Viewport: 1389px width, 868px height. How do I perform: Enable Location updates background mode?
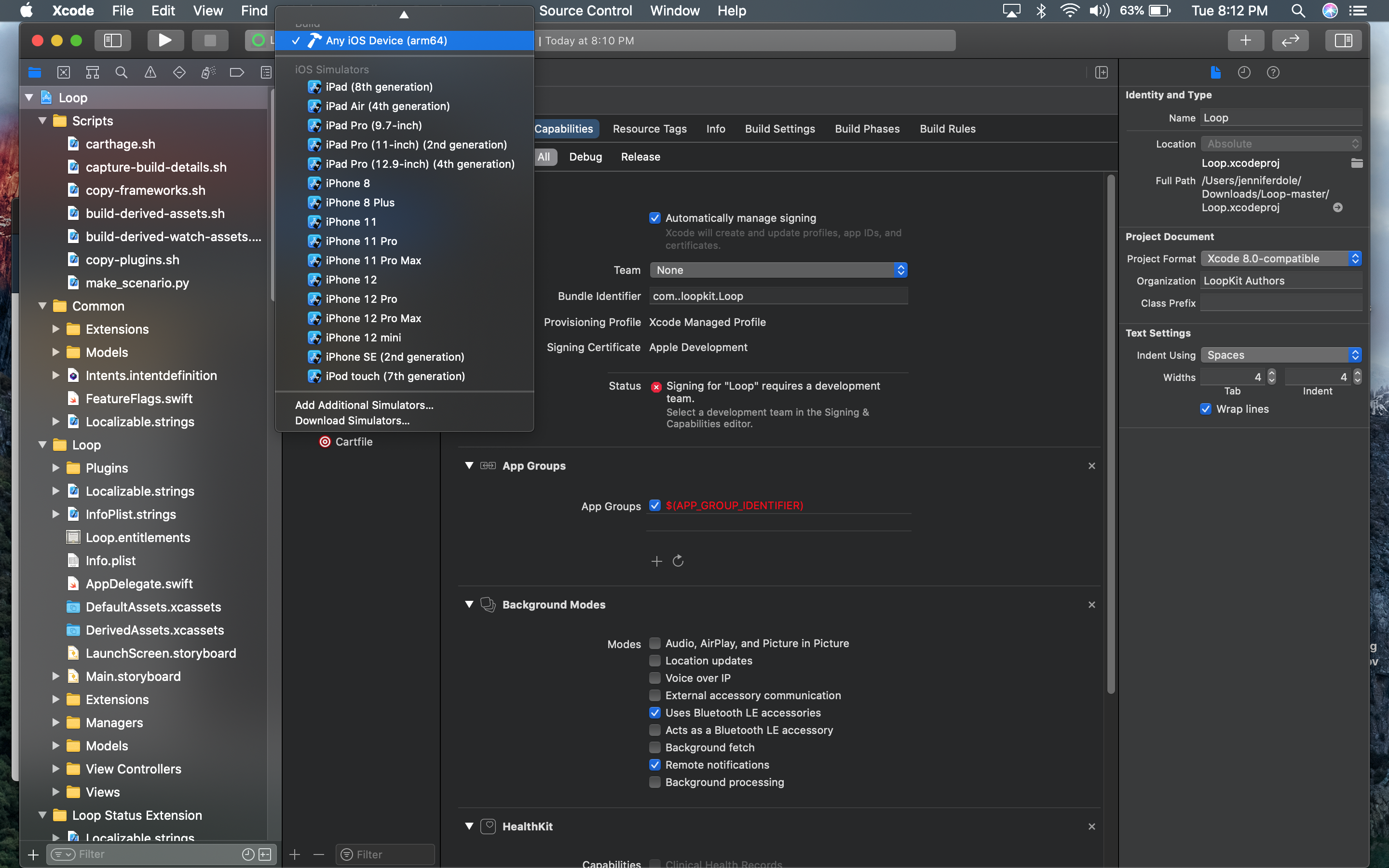click(655, 661)
